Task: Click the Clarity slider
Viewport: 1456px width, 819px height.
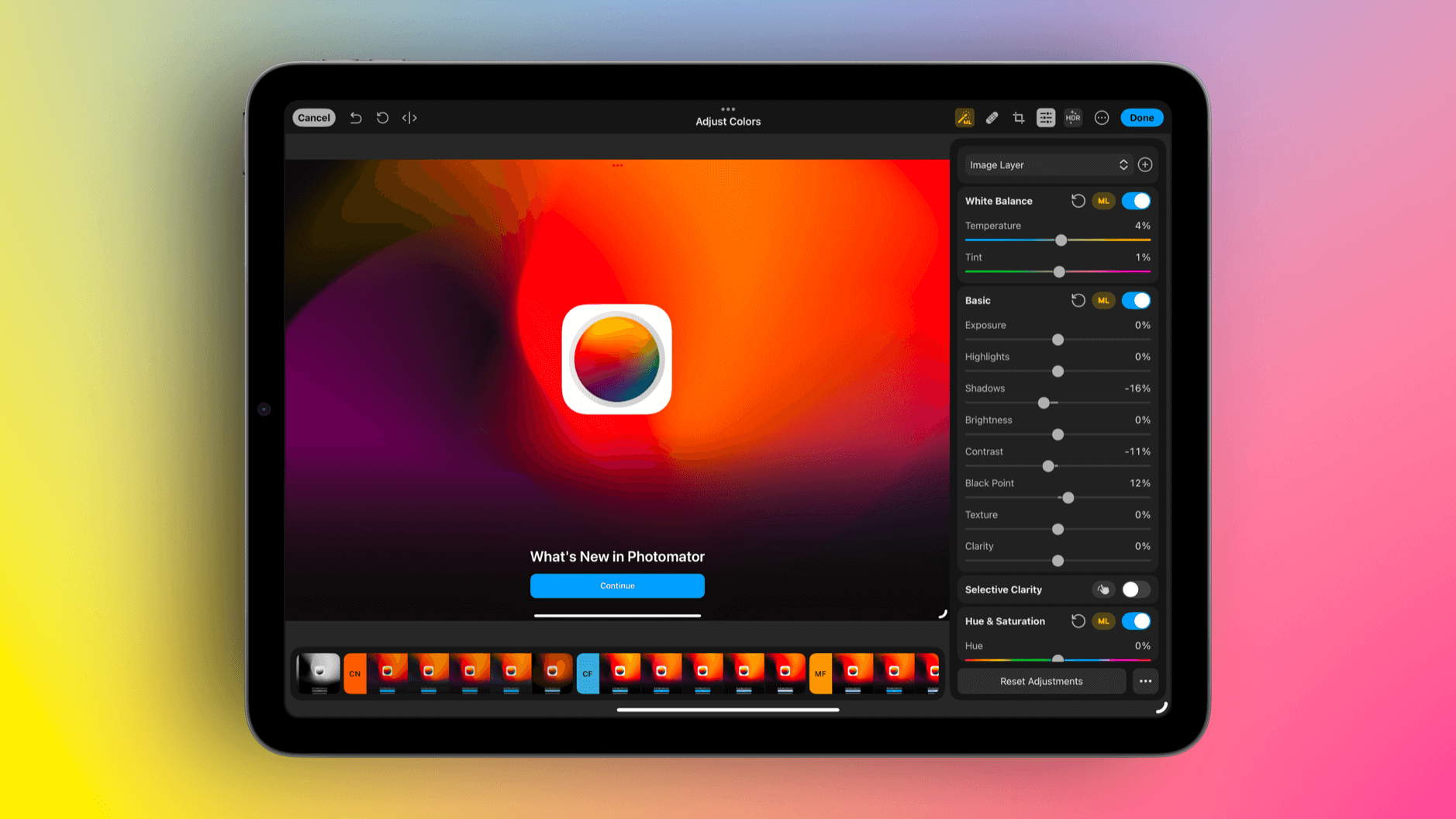Action: click(x=1057, y=561)
